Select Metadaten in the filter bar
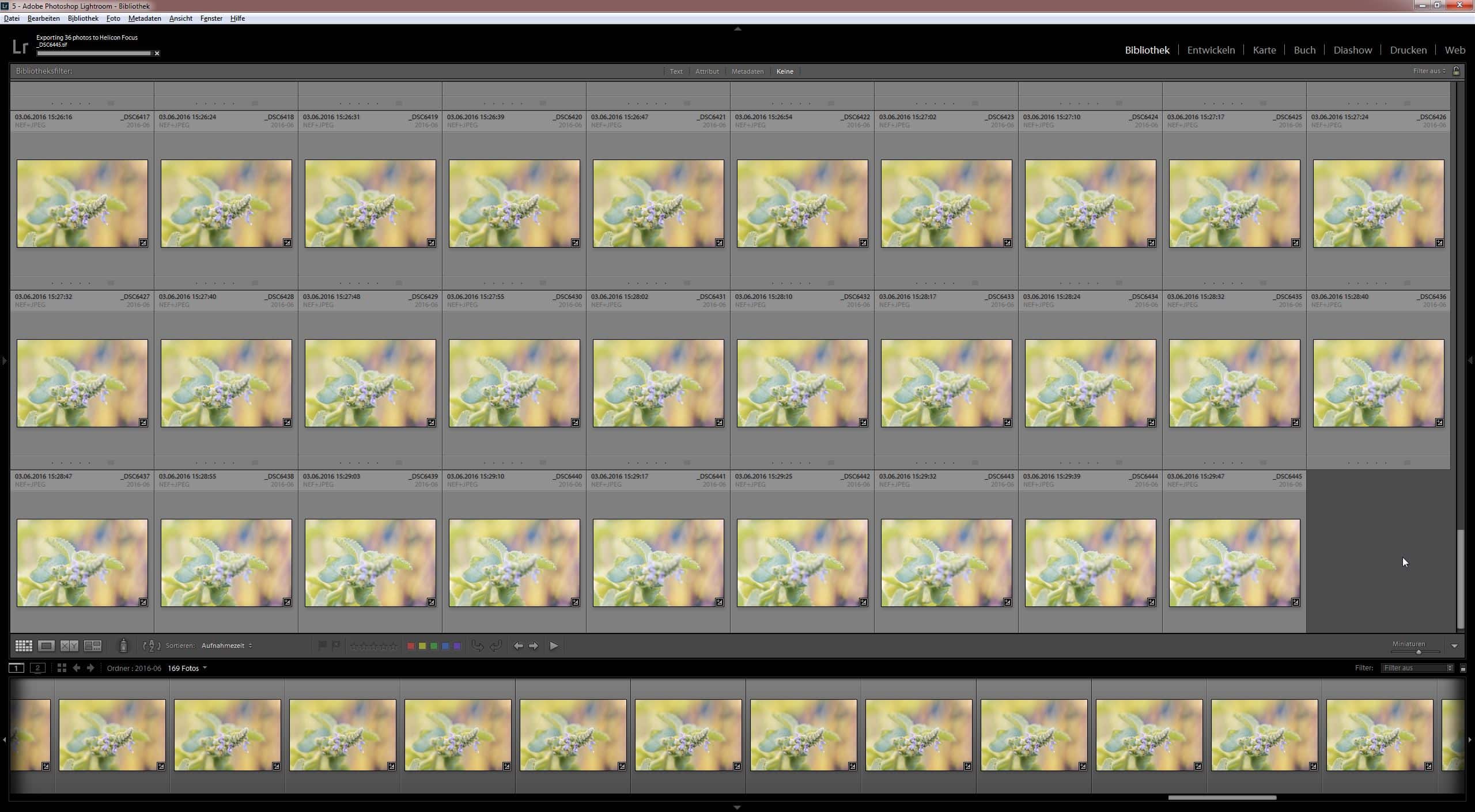 pyautogui.click(x=747, y=71)
